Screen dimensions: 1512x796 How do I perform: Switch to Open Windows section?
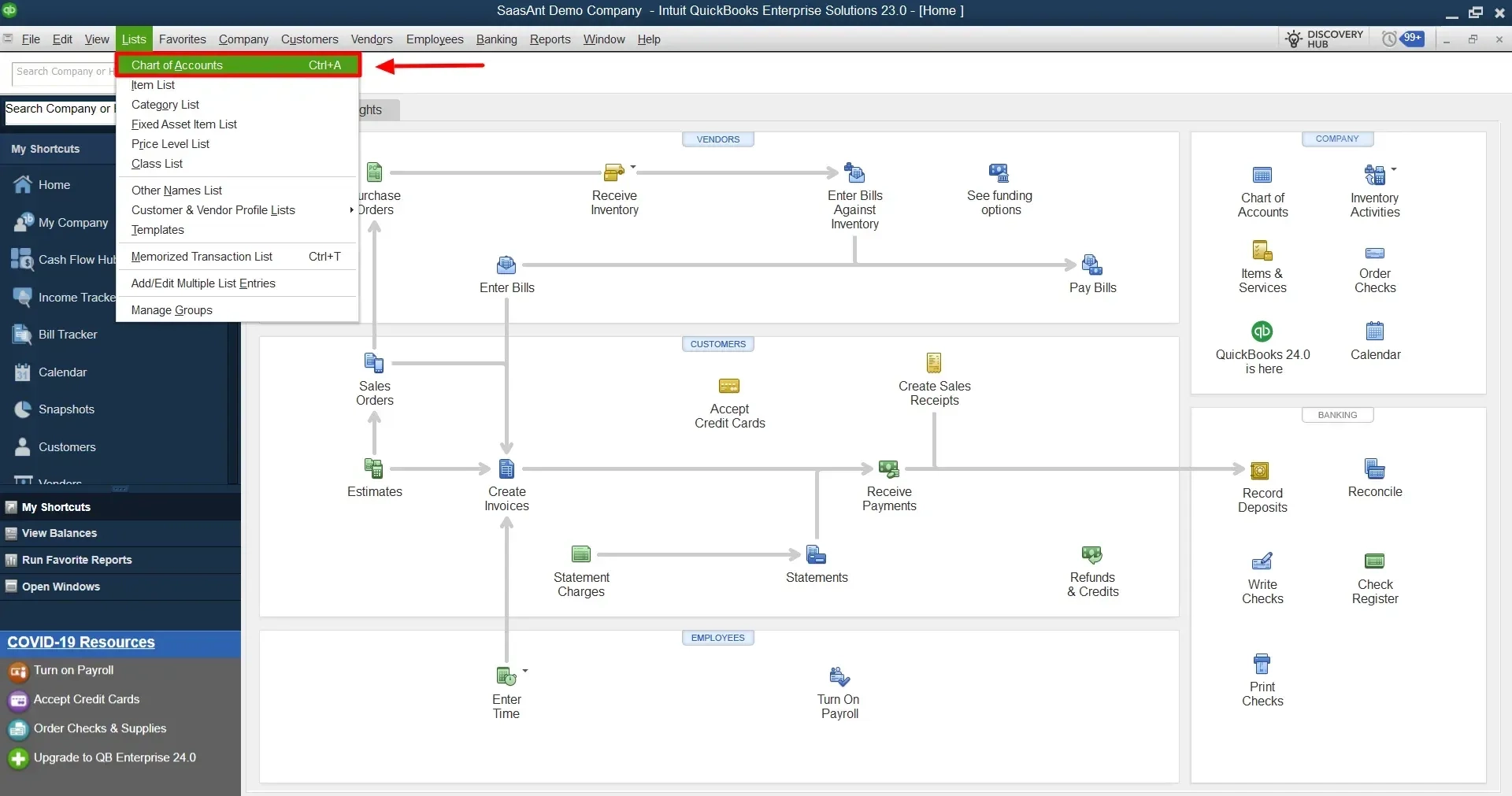tap(120, 587)
